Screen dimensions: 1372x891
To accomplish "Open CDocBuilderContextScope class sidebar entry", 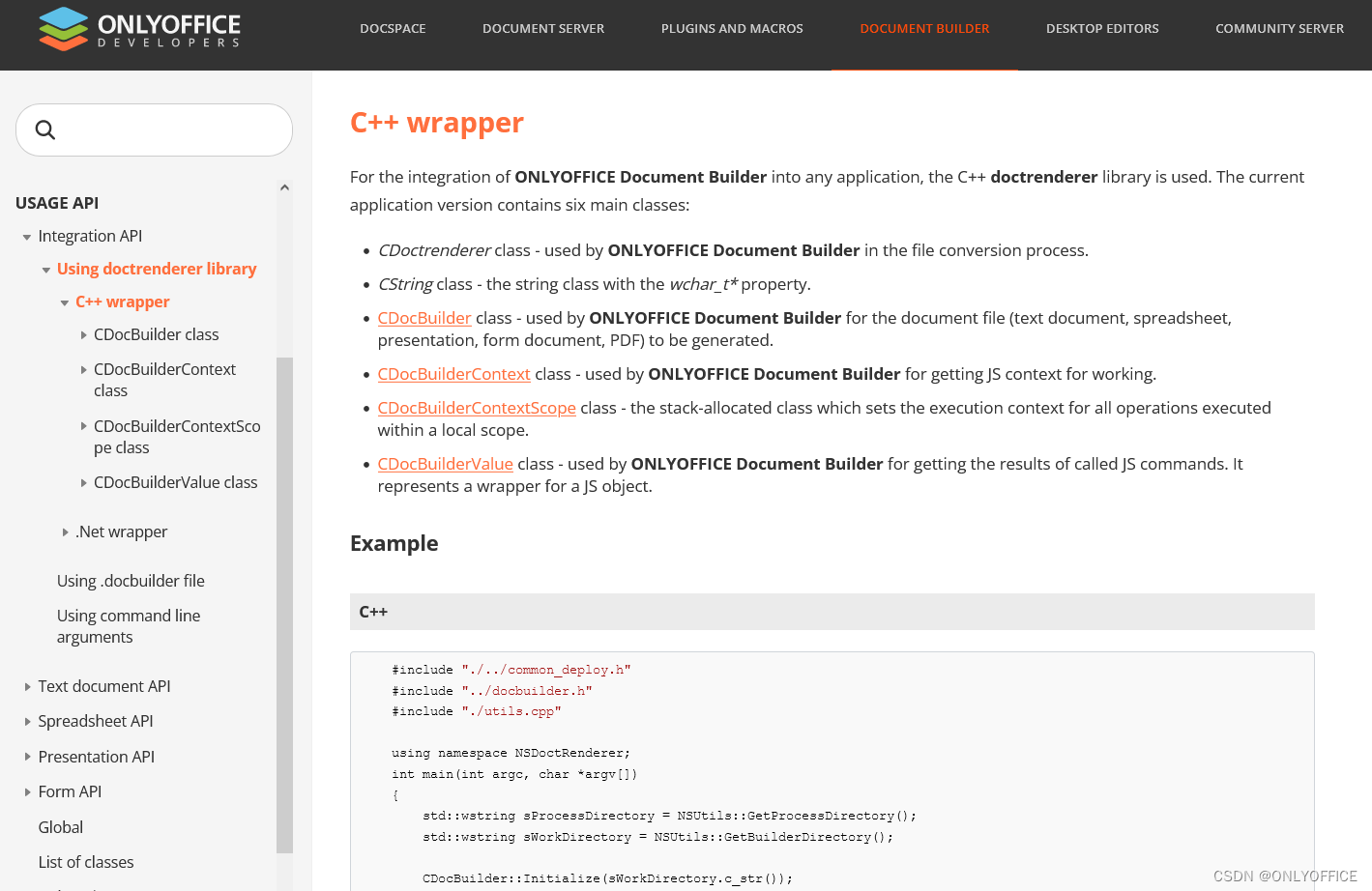I will (x=177, y=437).
